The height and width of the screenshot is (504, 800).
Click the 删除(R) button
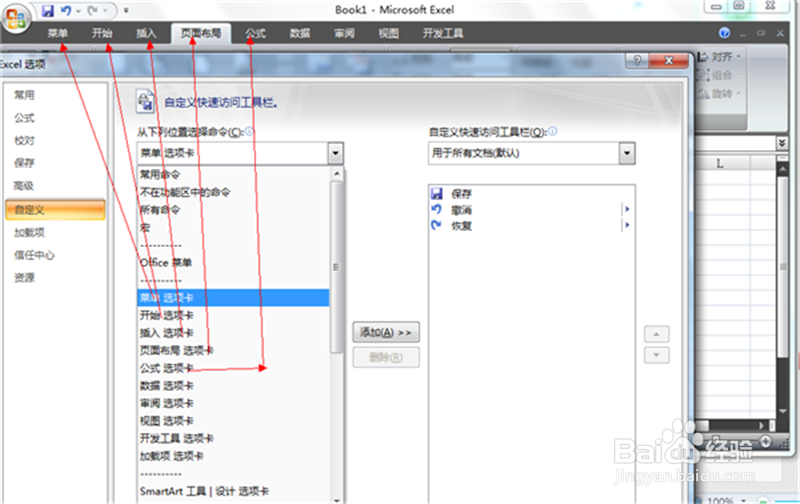click(x=386, y=358)
